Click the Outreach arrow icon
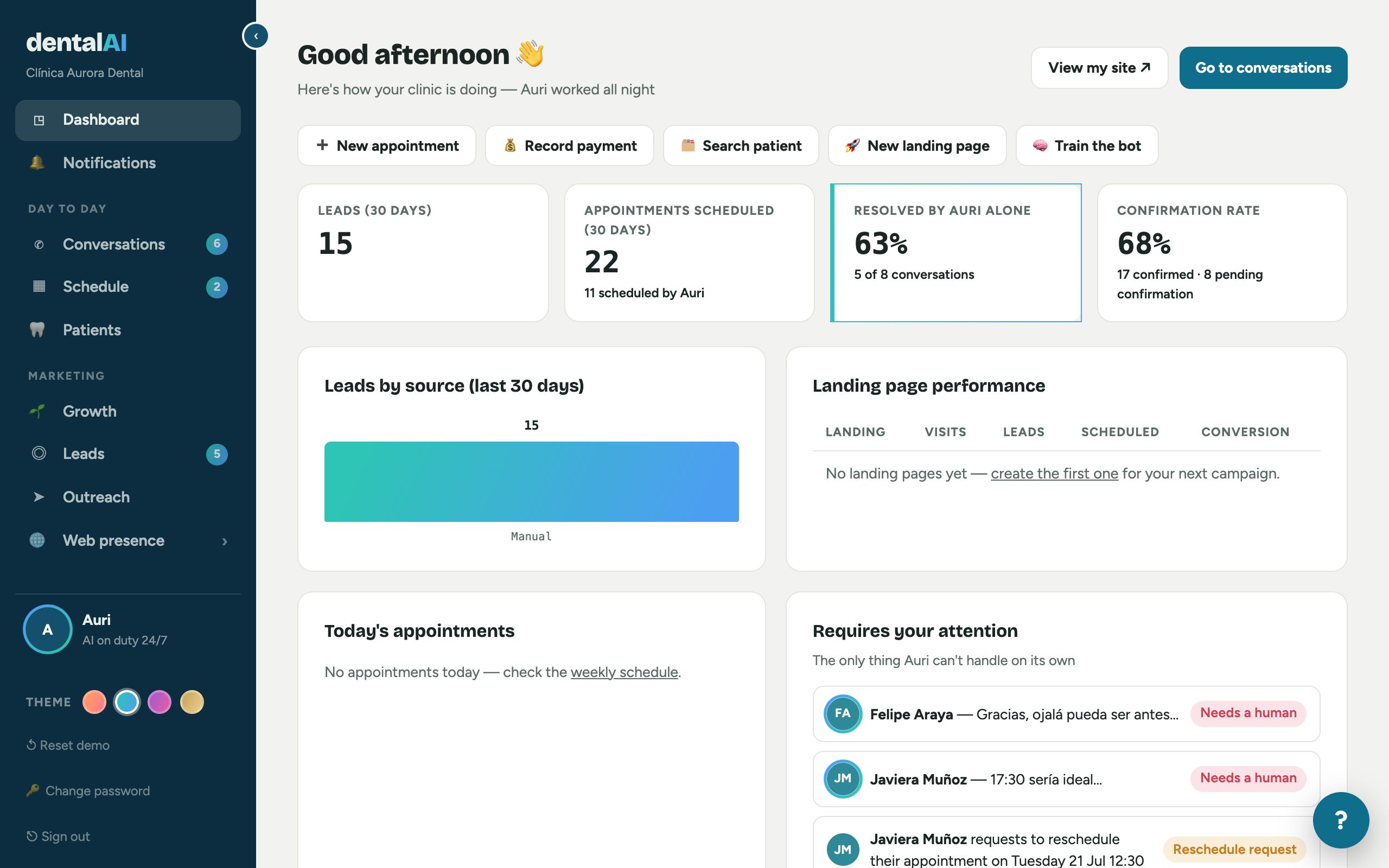1389x868 pixels. pyautogui.click(x=39, y=497)
